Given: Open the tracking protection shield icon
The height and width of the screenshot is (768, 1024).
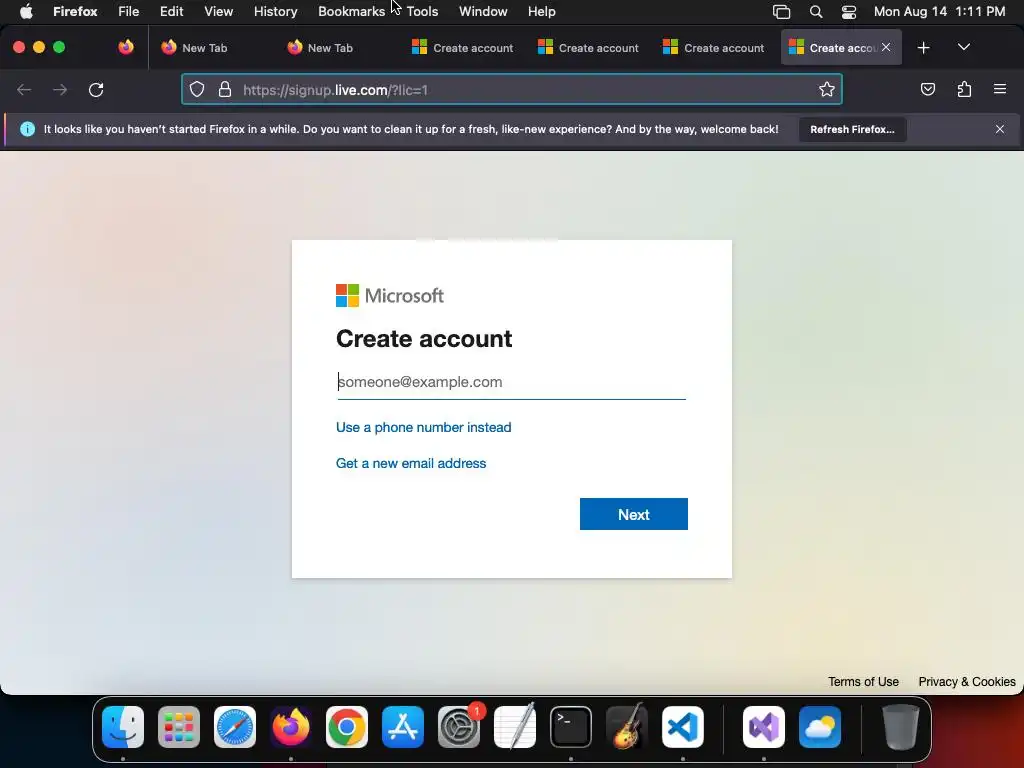Looking at the screenshot, I should [x=197, y=89].
